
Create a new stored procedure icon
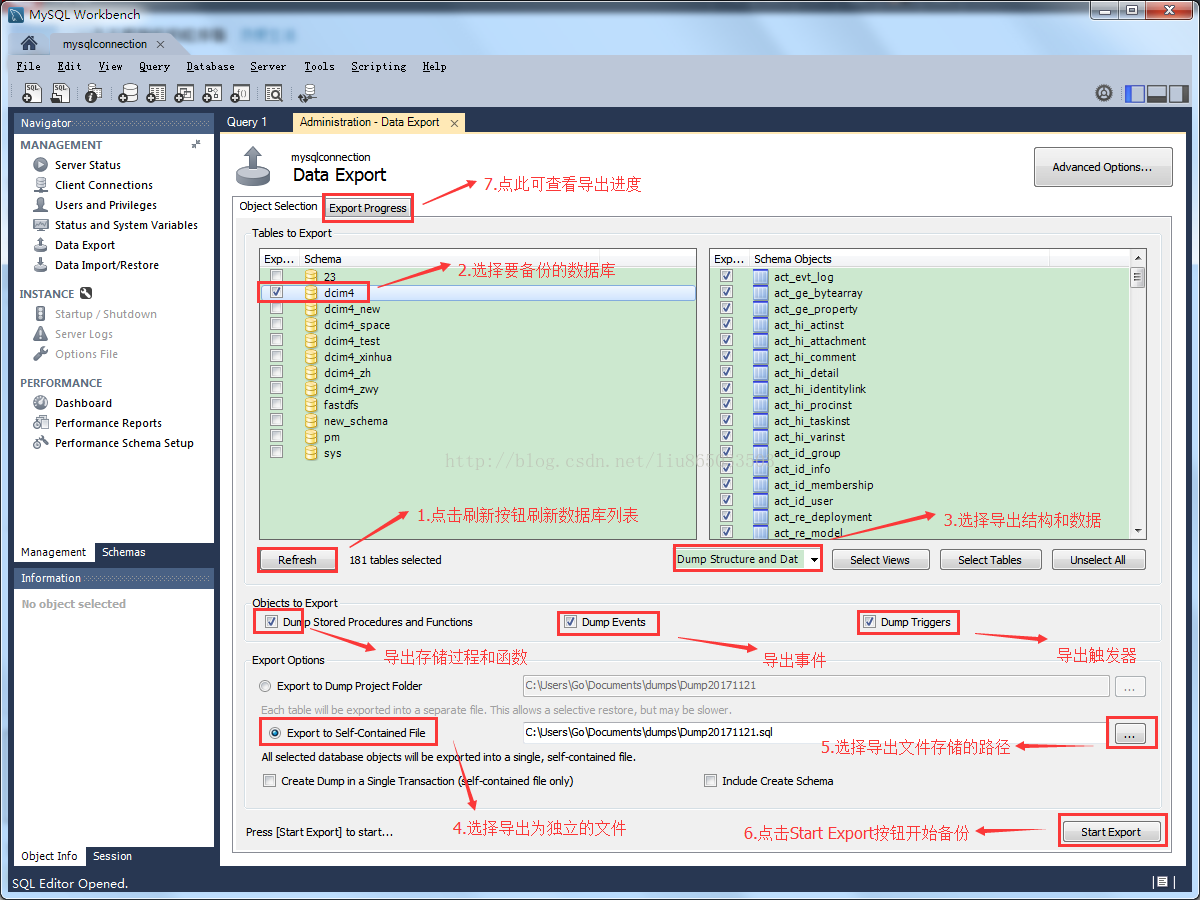pos(212,93)
